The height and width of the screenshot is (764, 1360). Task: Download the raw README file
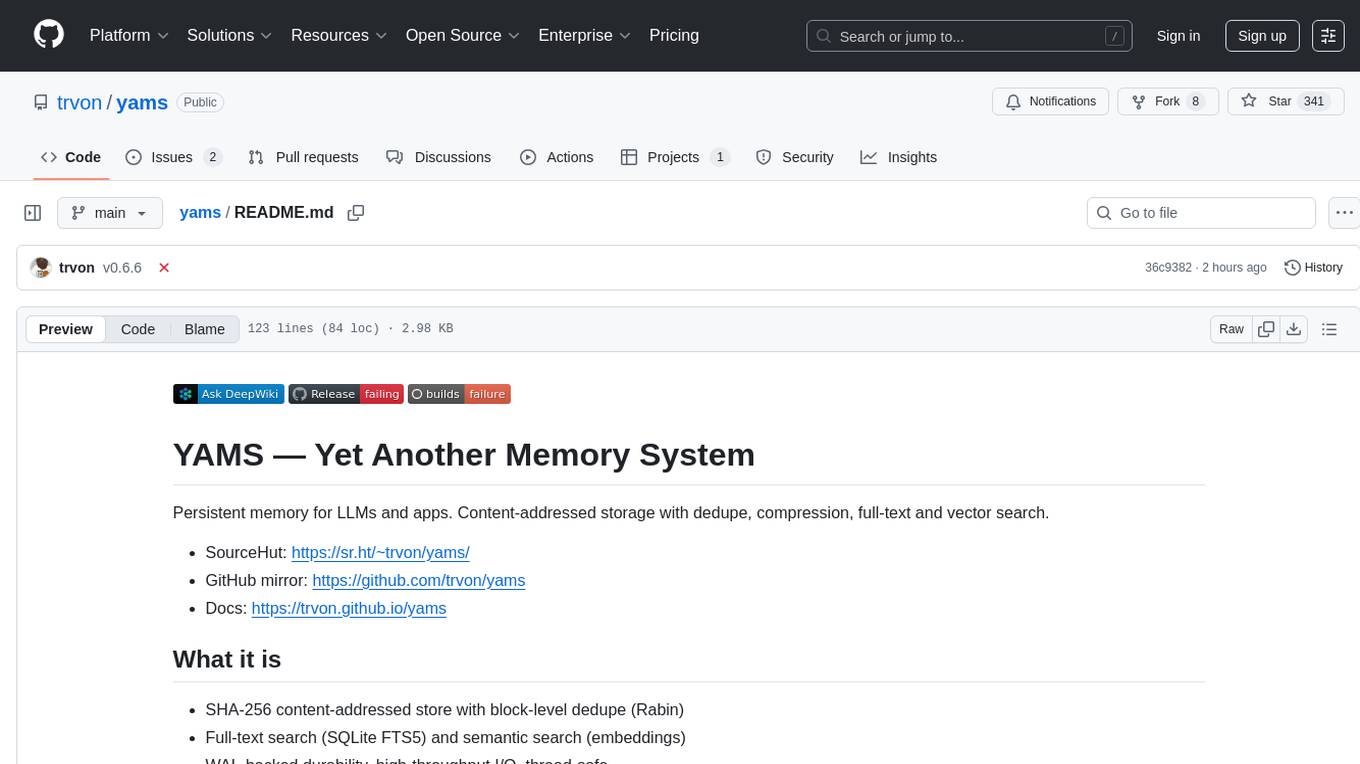[x=1293, y=329]
